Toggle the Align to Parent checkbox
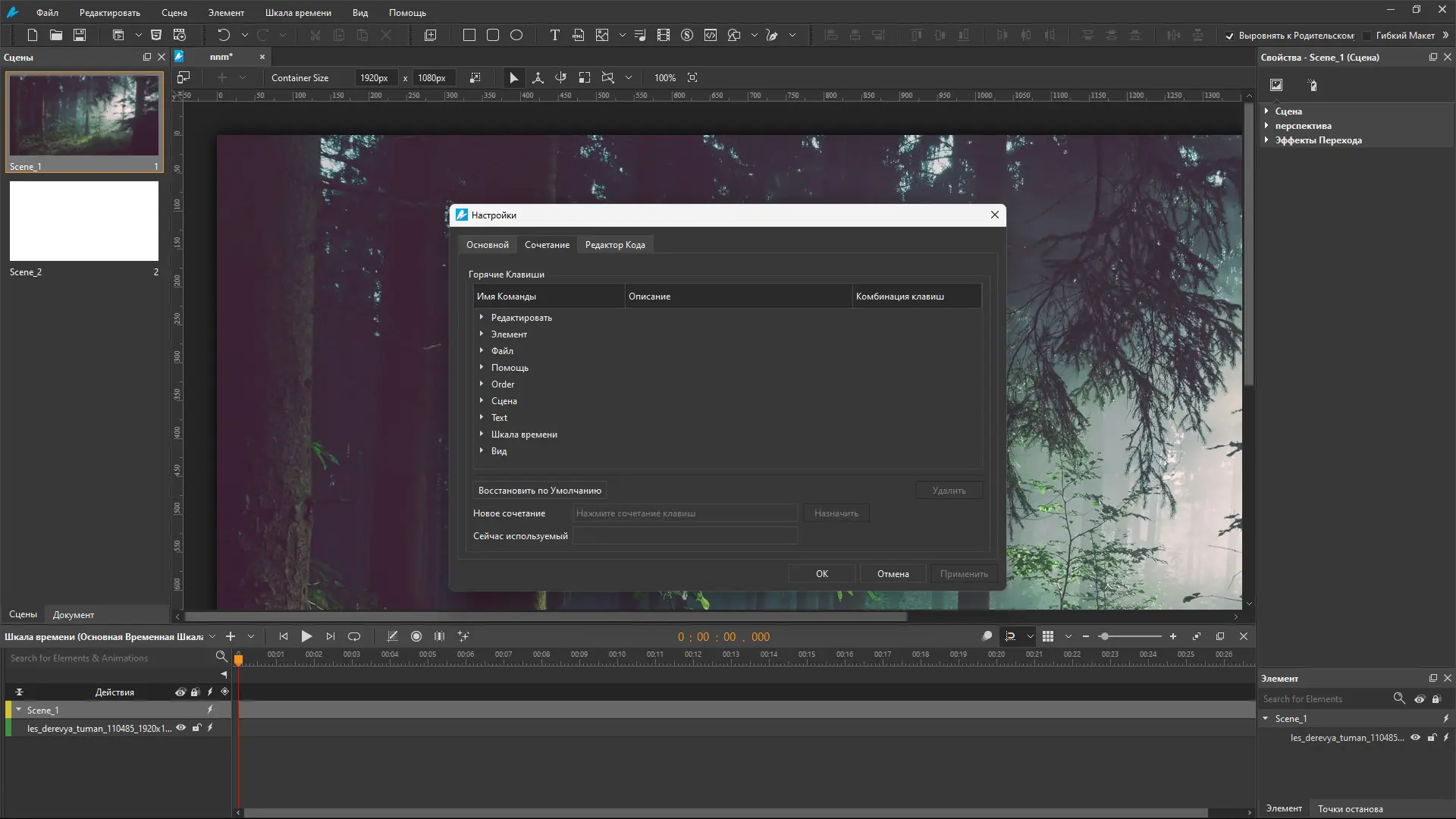 1229,36
